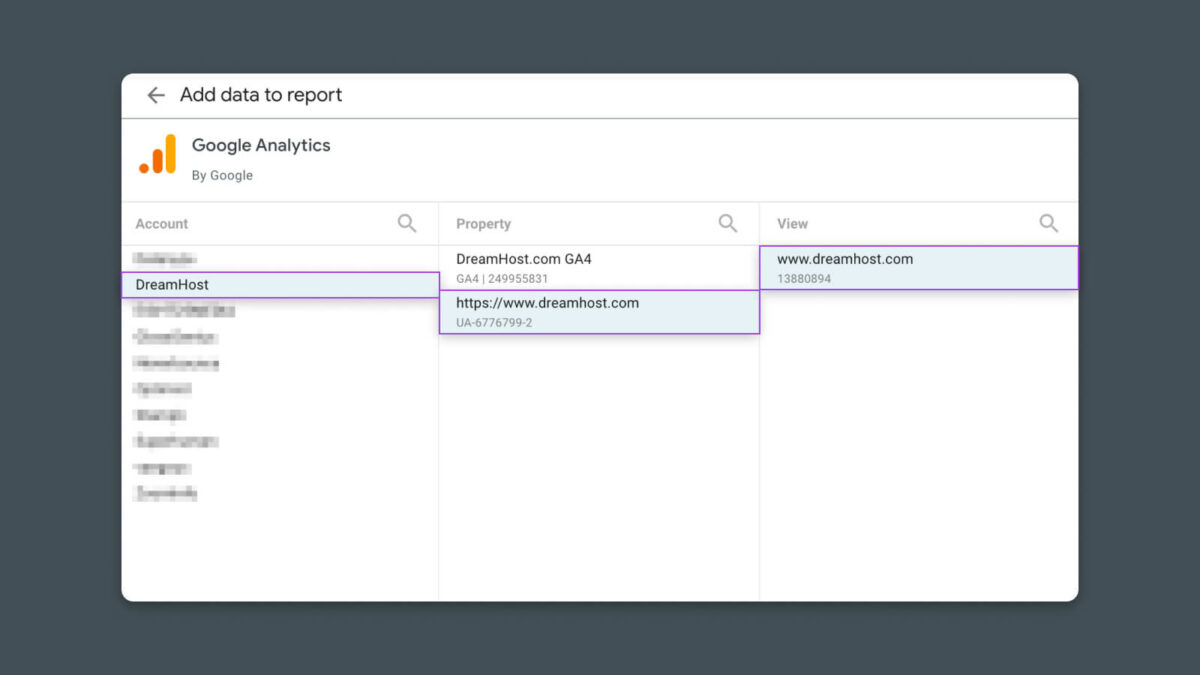Click the By Google attribution link
Screen dimensions: 1200x675
(224, 174)
